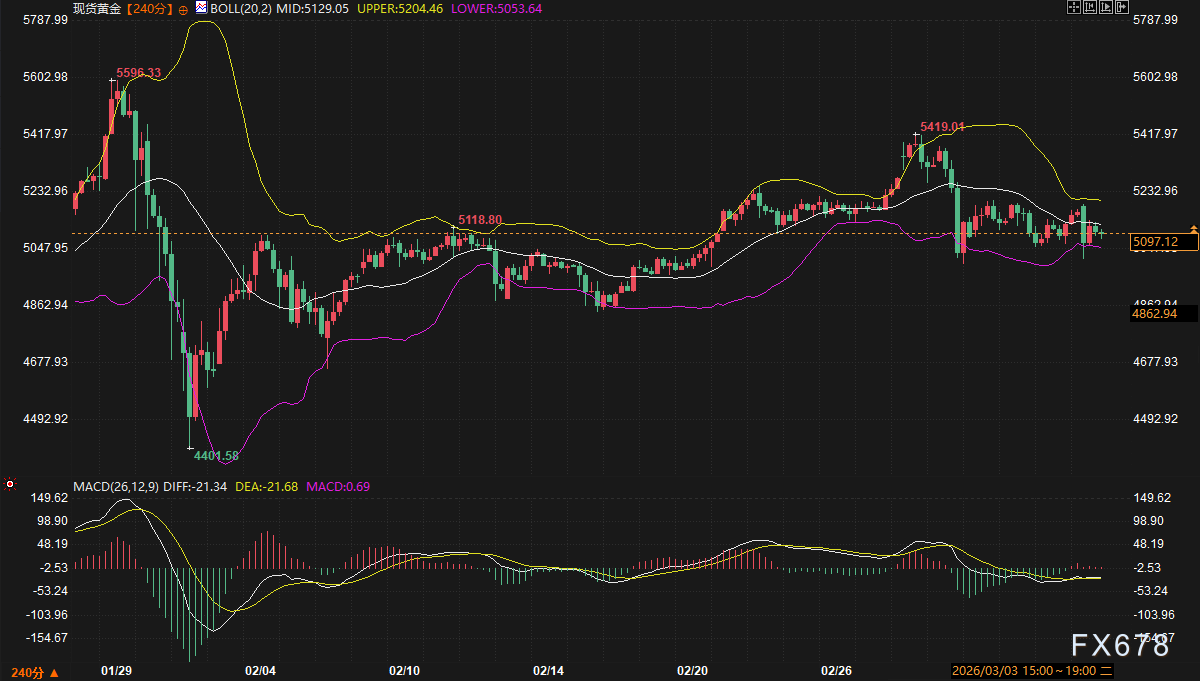Select the 02/14 date marker on timeline

click(548, 670)
